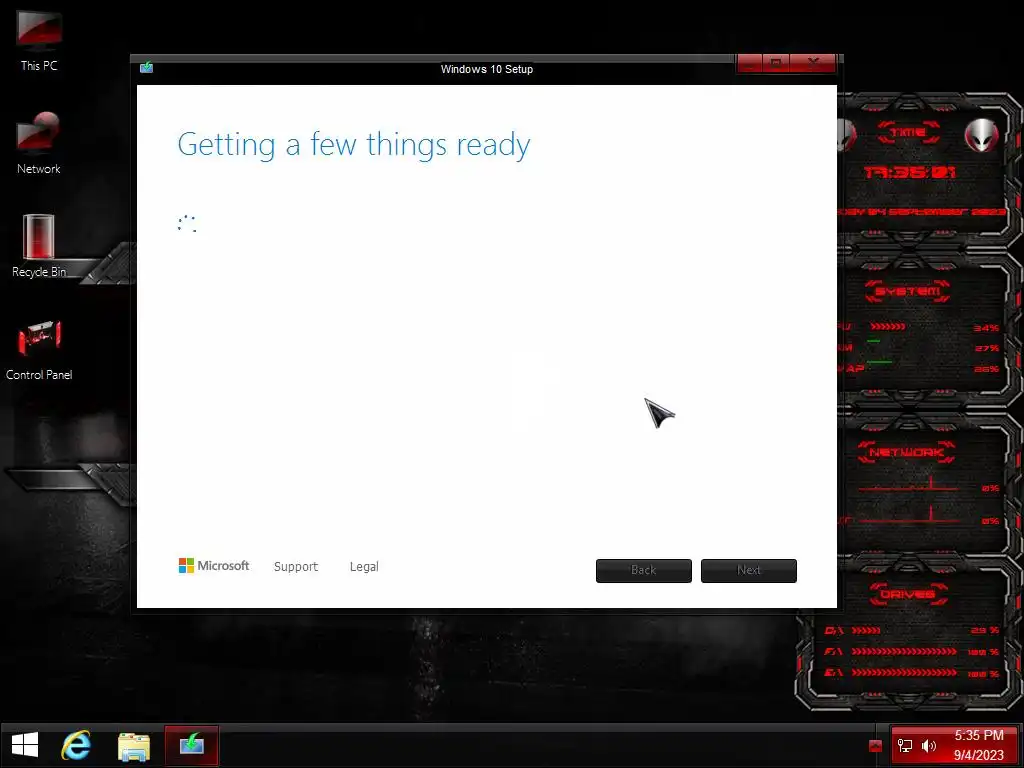Click the D:\ drive usage bar
1024x768 pixels.
click(866, 630)
